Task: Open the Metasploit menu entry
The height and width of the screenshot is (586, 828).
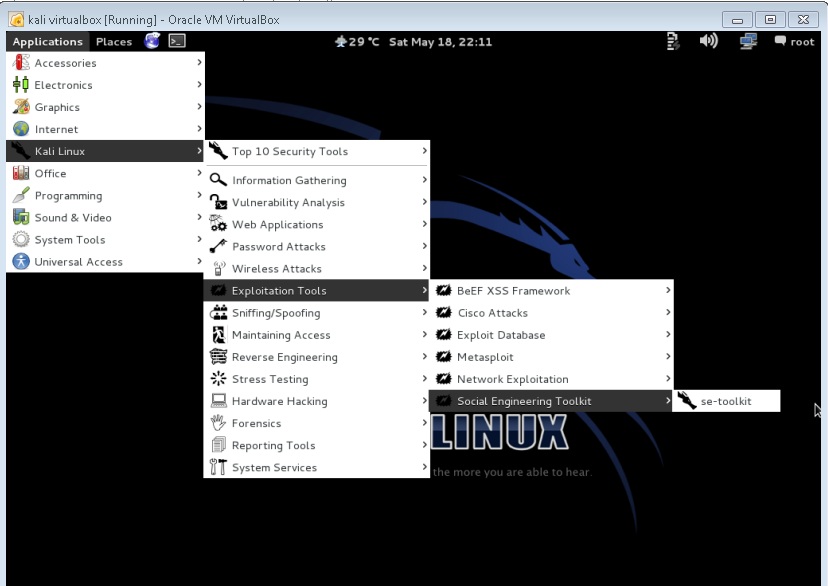Action: pyautogui.click(x=551, y=357)
